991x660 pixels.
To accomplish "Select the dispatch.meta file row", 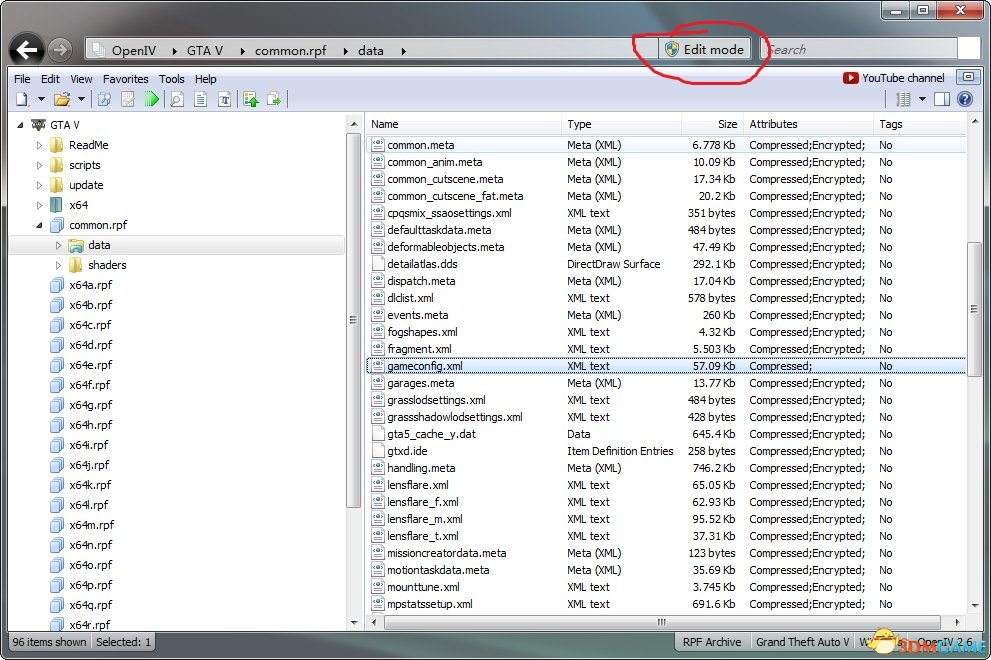I will [666, 281].
